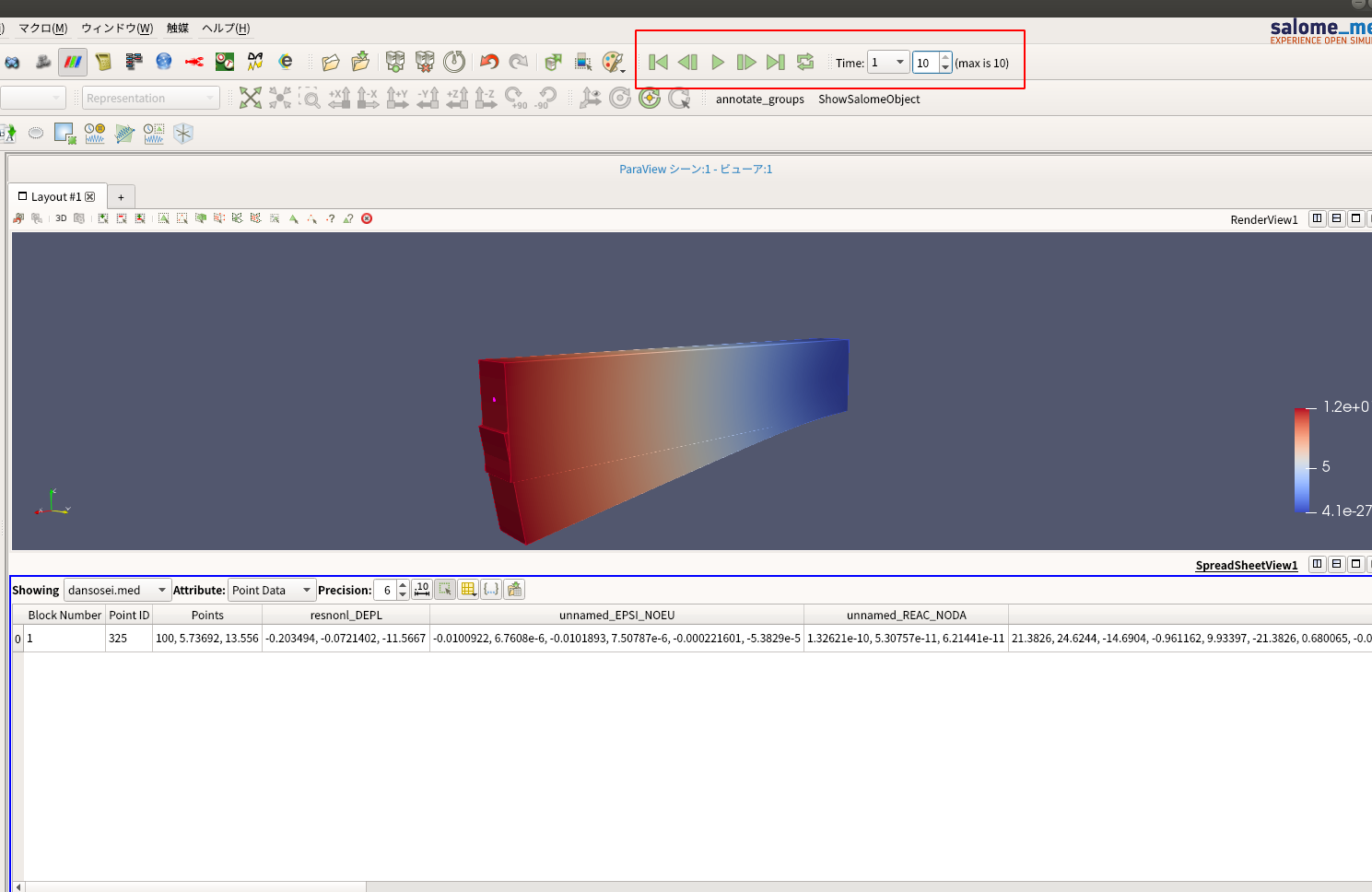Step forward one frame

click(x=746, y=62)
